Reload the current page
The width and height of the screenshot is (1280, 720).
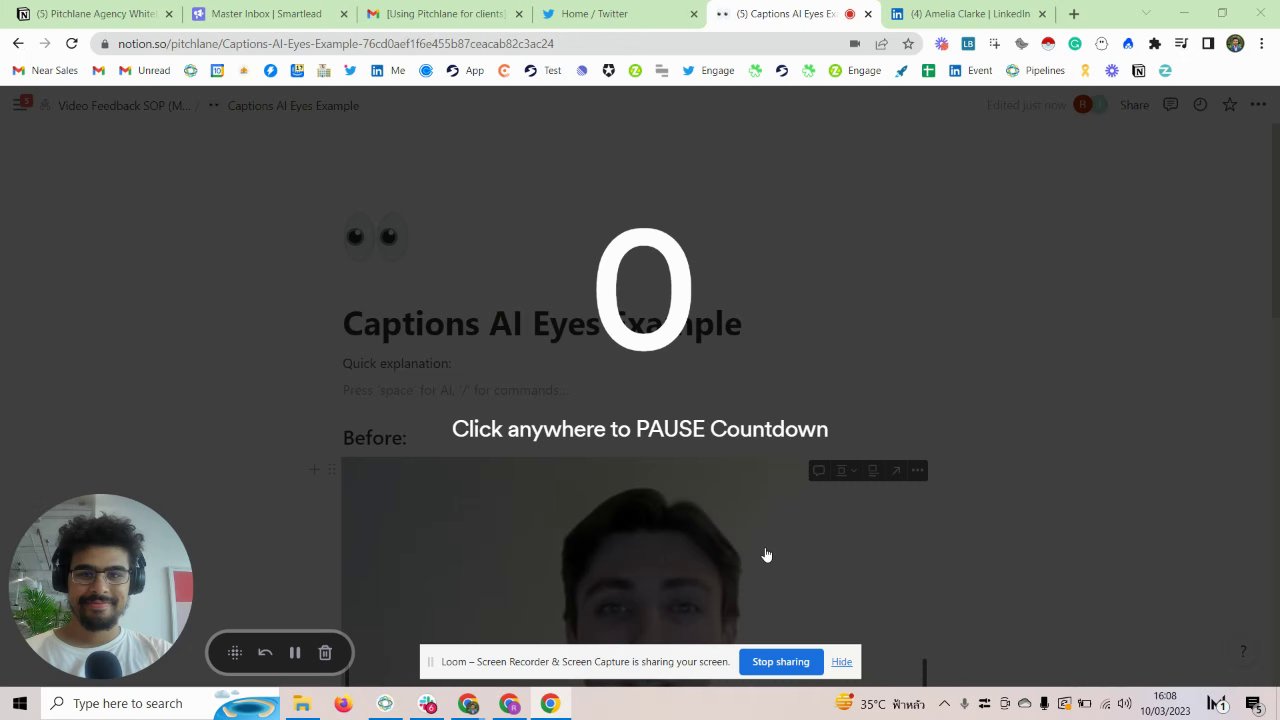pos(71,44)
